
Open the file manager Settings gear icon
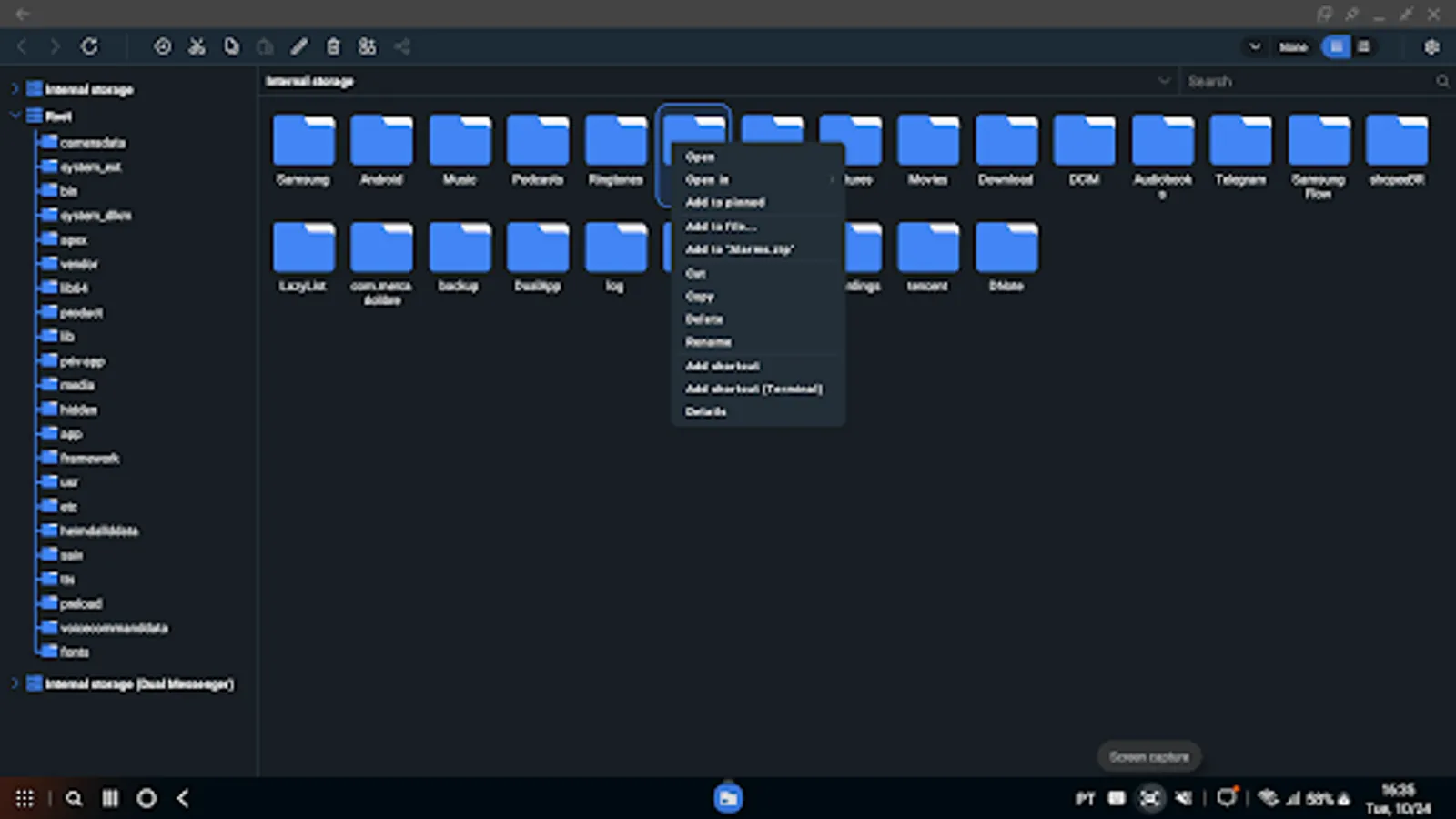[x=1431, y=46]
